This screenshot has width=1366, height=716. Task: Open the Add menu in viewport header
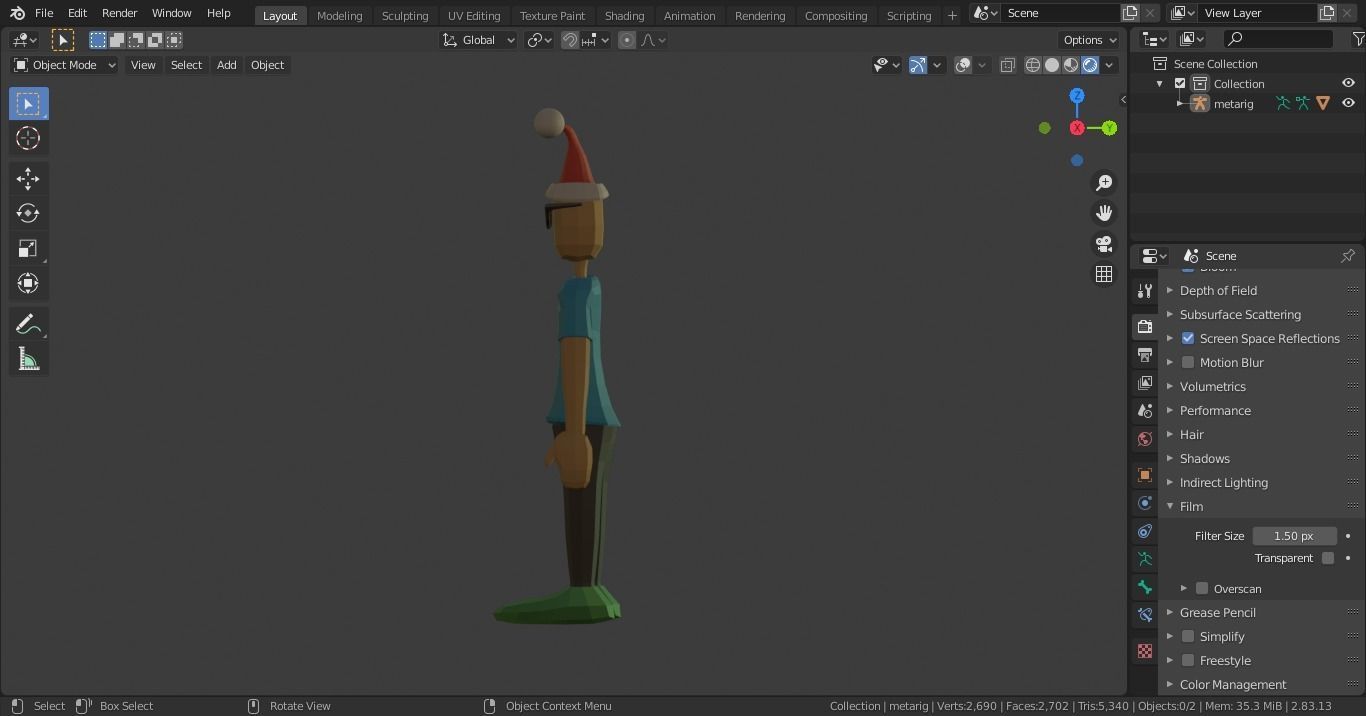(227, 65)
